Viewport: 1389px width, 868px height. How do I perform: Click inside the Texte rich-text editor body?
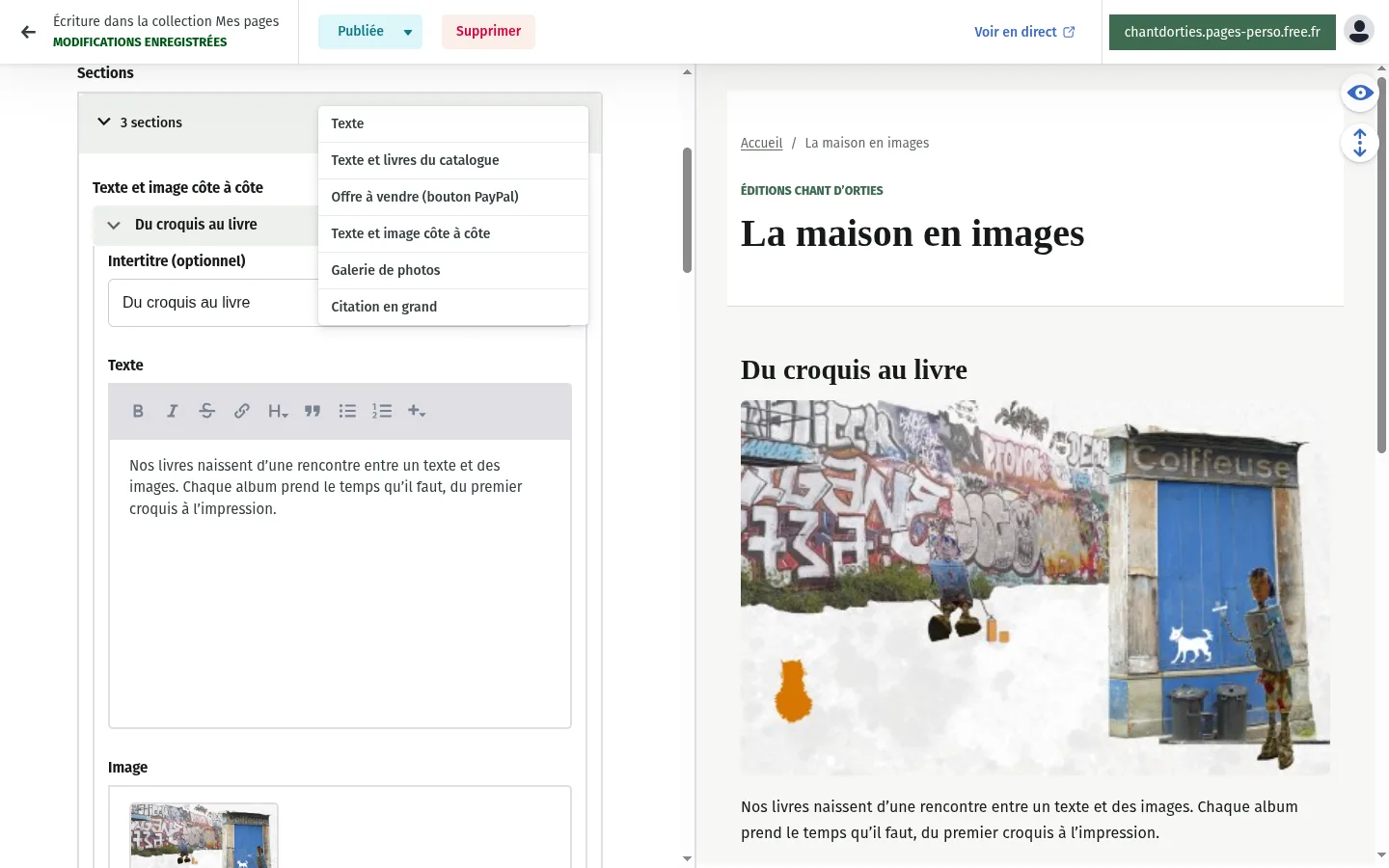(340, 583)
